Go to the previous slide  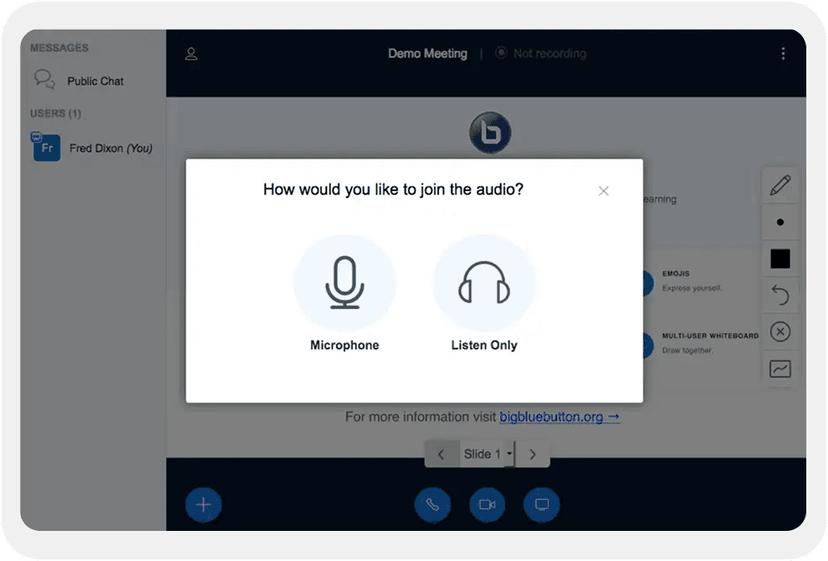[441, 454]
